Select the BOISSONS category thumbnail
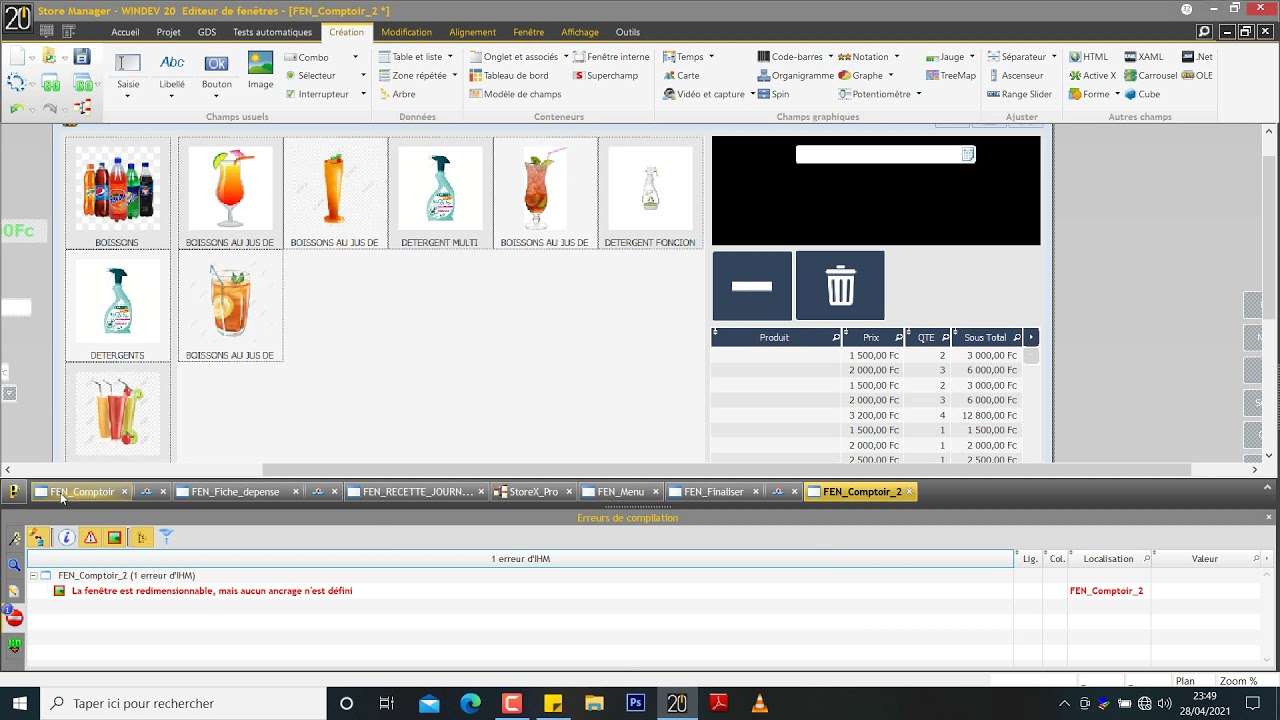This screenshot has width=1280, height=720. click(x=117, y=193)
